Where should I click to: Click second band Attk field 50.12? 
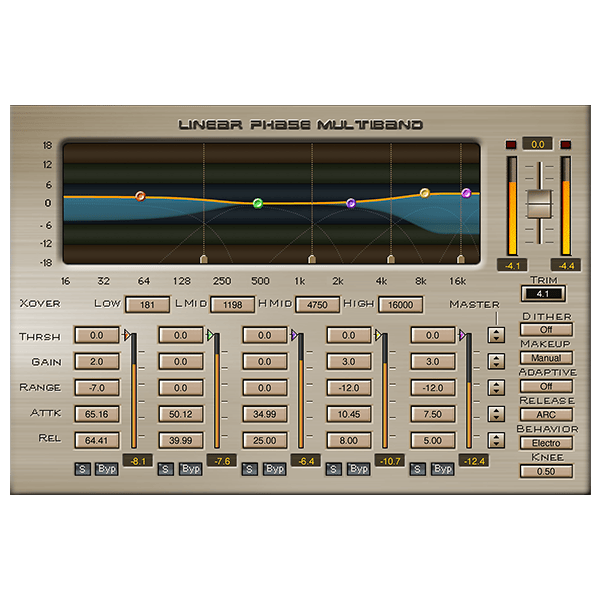tap(181, 414)
